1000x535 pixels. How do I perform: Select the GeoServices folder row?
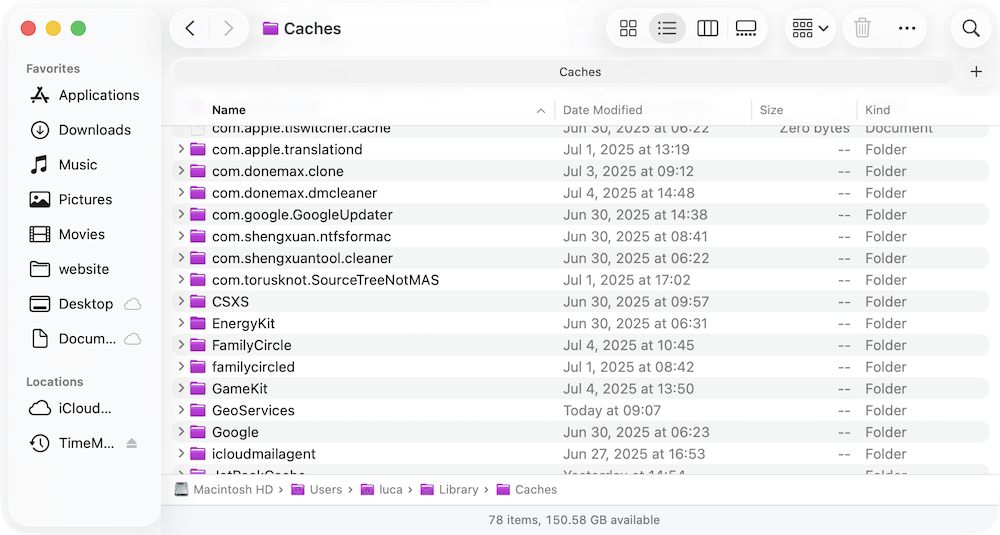[x=580, y=410]
